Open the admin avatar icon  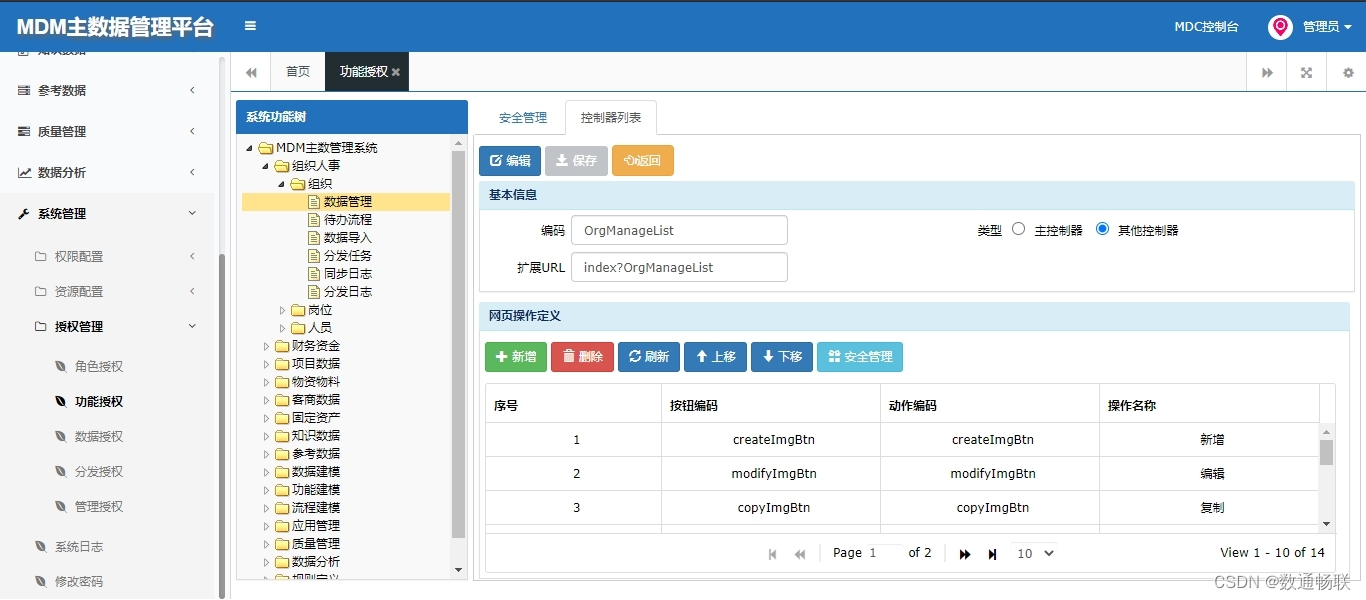tap(1280, 27)
